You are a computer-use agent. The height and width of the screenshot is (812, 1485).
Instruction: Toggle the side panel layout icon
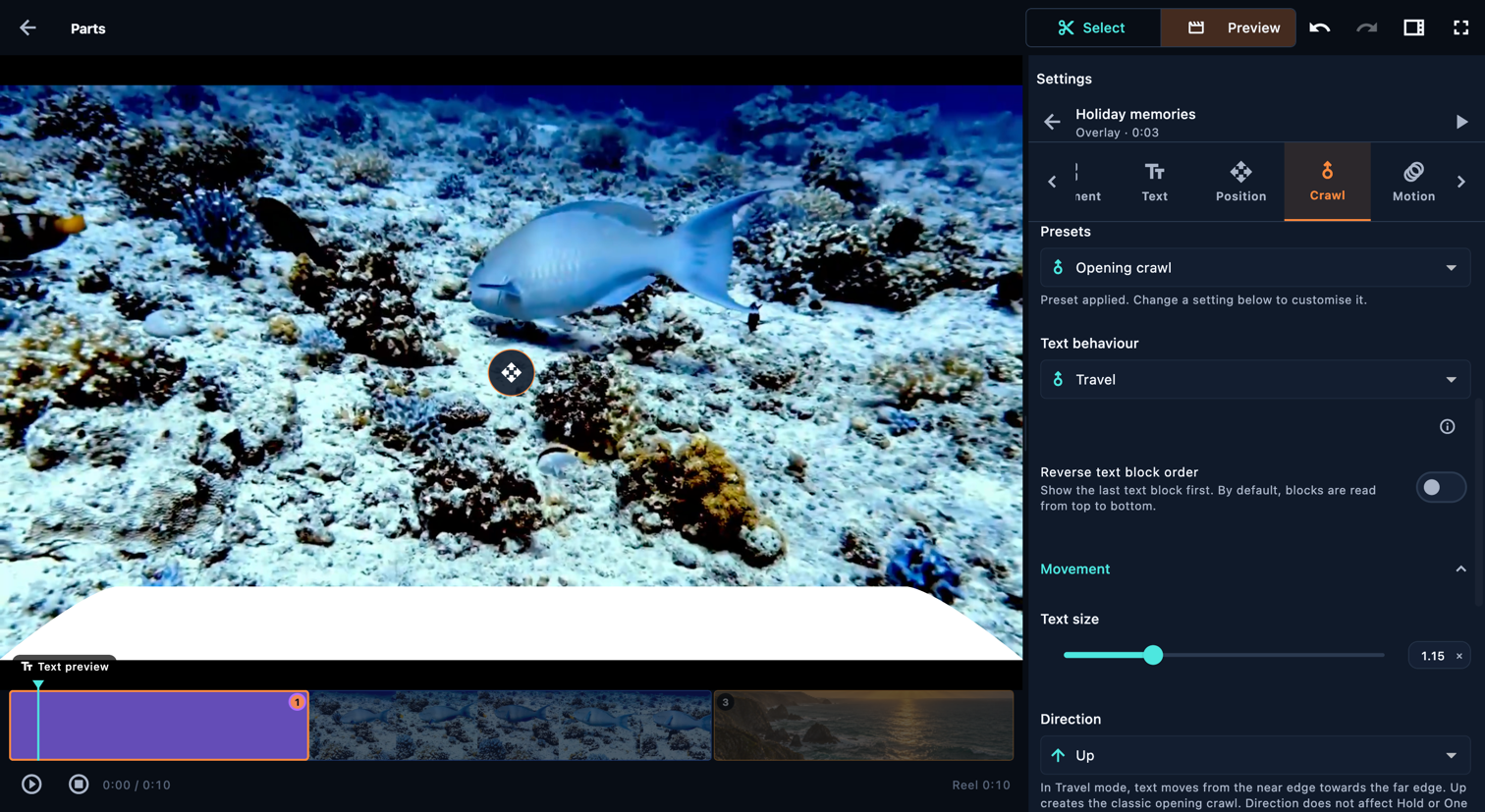1414,27
